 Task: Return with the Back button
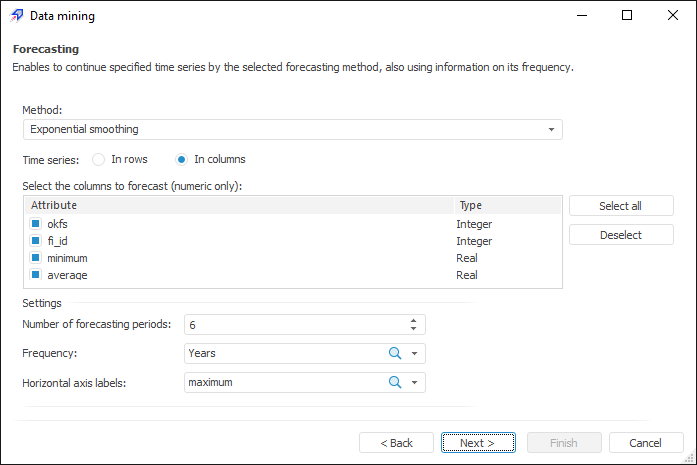click(x=394, y=443)
